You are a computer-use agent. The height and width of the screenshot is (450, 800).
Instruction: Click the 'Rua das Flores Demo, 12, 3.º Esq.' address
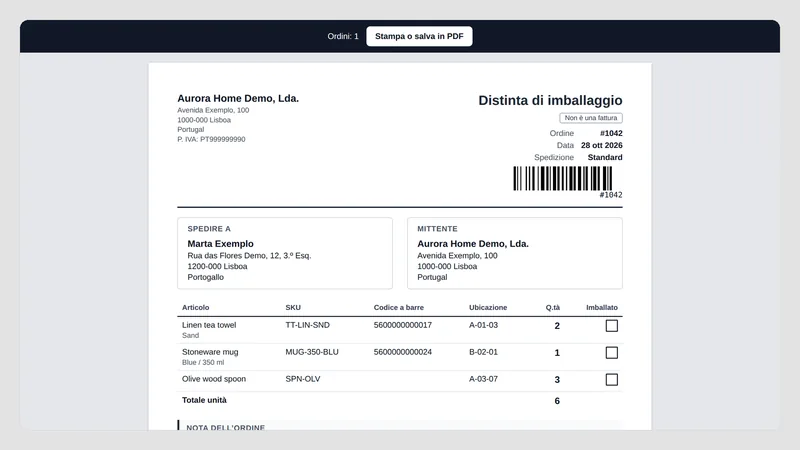point(249,256)
